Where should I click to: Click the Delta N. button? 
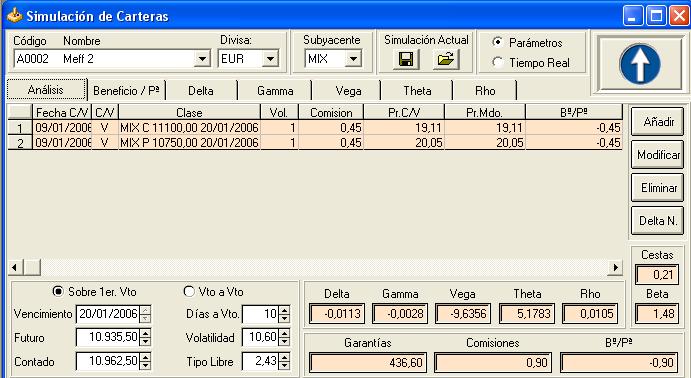[658, 221]
